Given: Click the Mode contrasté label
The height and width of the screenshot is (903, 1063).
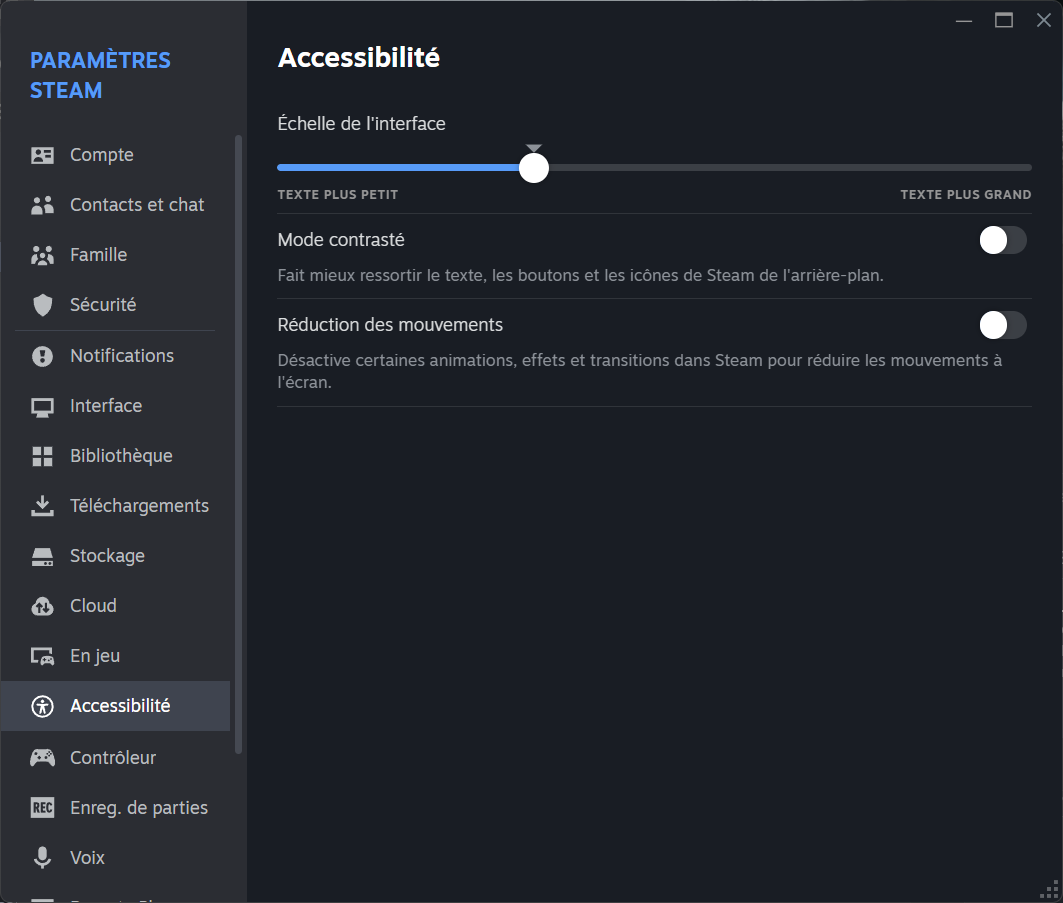Looking at the screenshot, I should pos(341,240).
